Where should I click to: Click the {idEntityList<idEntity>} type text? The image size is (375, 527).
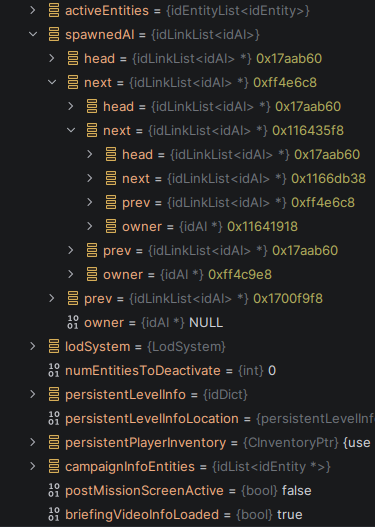[x=238, y=11]
